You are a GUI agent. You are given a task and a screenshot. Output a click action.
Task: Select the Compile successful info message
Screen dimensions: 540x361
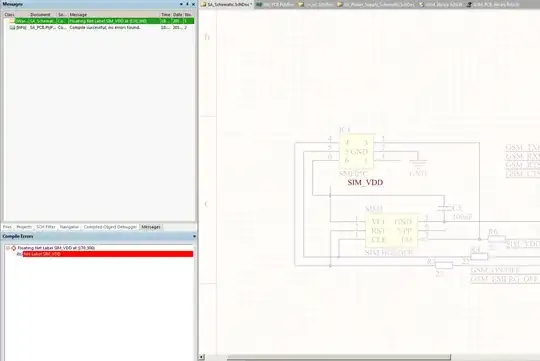pyautogui.click(x=102, y=27)
